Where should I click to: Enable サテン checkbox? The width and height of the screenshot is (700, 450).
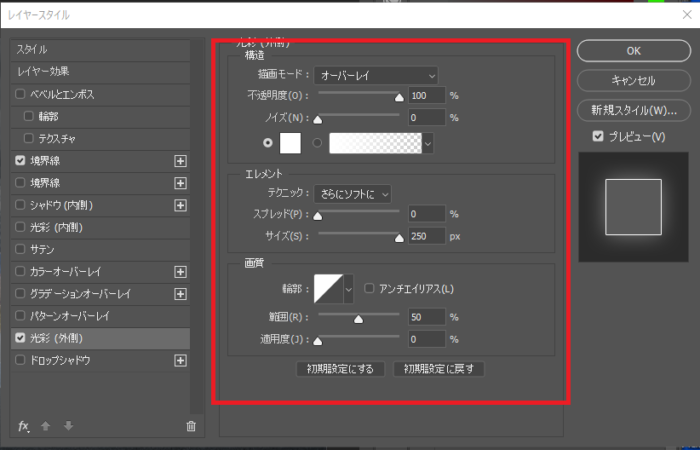pyautogui.click(x=20, y=249)
